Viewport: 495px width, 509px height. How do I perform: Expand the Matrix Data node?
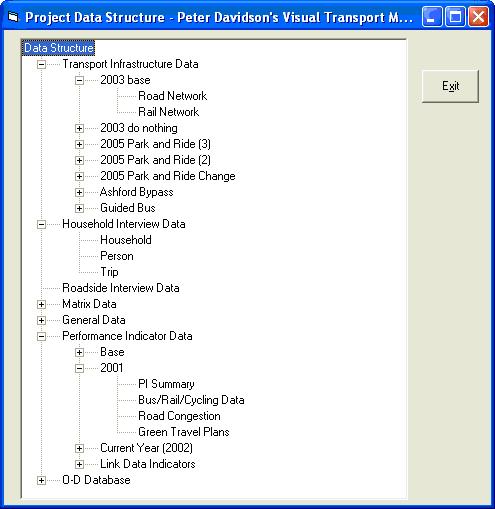pyautogui.click(x=41, y=304)
